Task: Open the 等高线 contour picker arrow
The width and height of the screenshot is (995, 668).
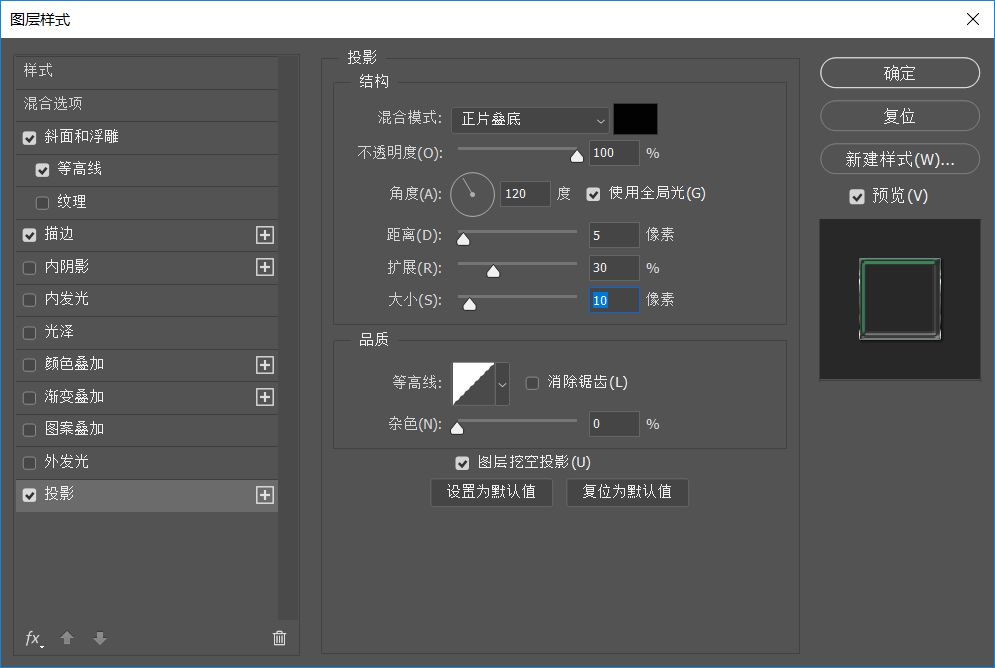Action: point(502,384)
